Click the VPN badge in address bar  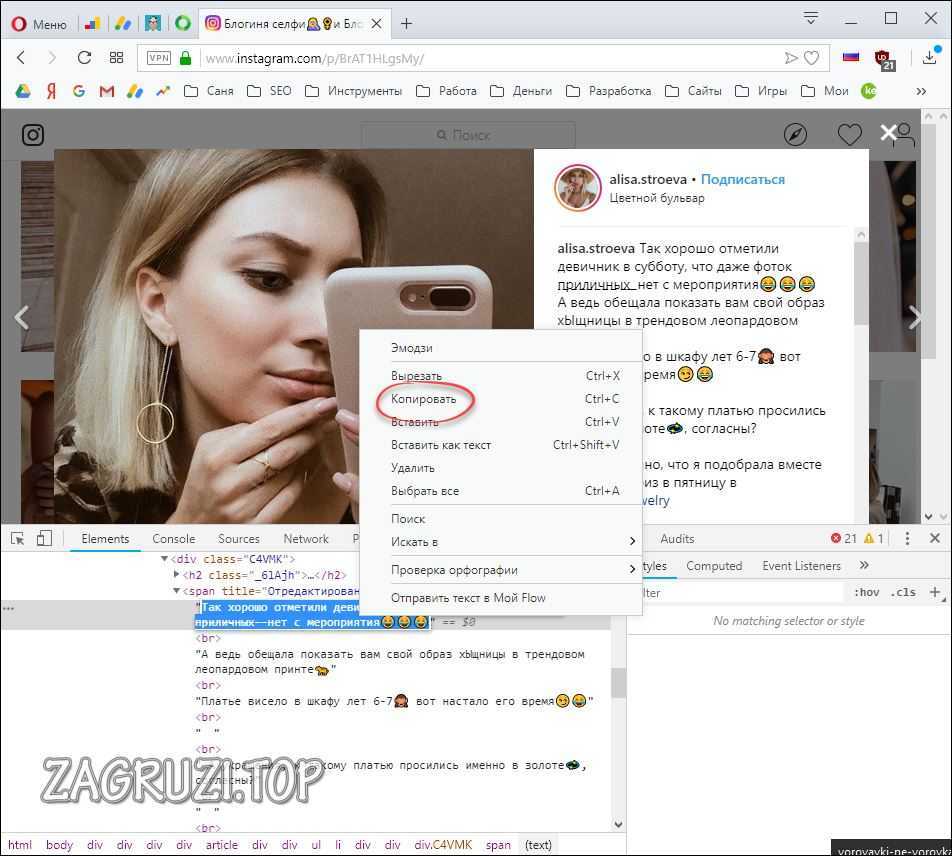[159, 58]
